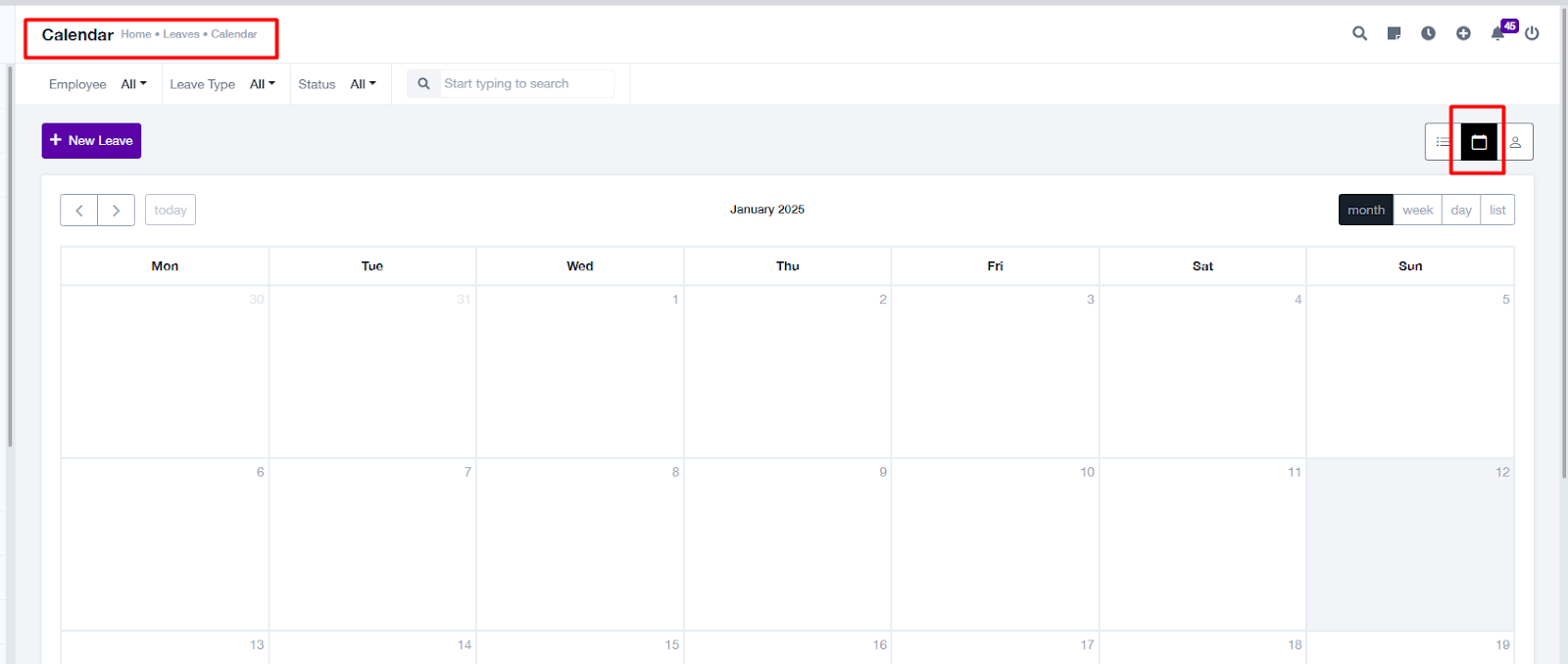This screenshot has height=664, width=1568.
Task: Select day 7 in the calendar
Action: tap(372, 545)
